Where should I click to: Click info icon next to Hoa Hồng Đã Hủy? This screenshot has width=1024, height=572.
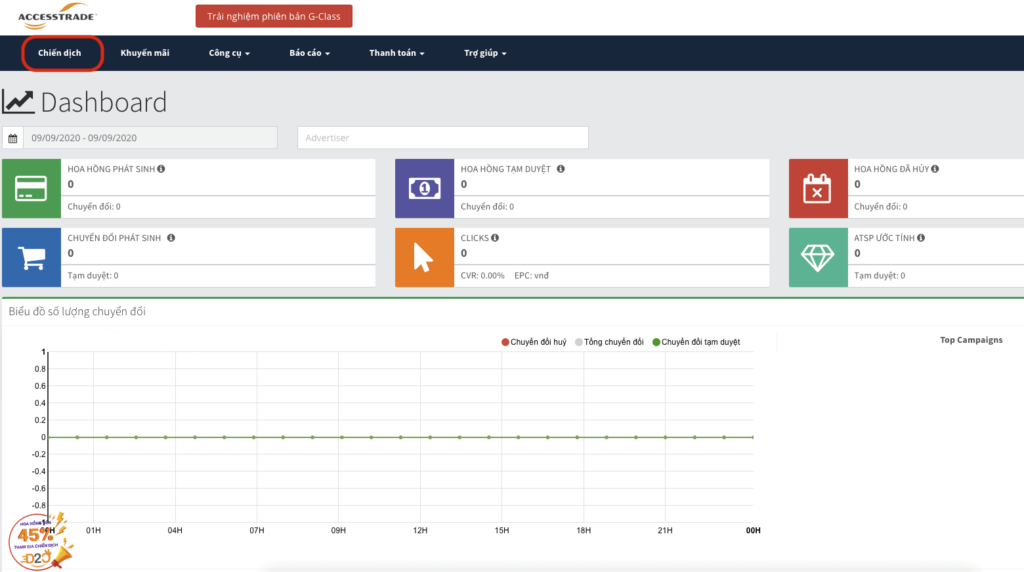pyautogui.click(x=935, y=168)
